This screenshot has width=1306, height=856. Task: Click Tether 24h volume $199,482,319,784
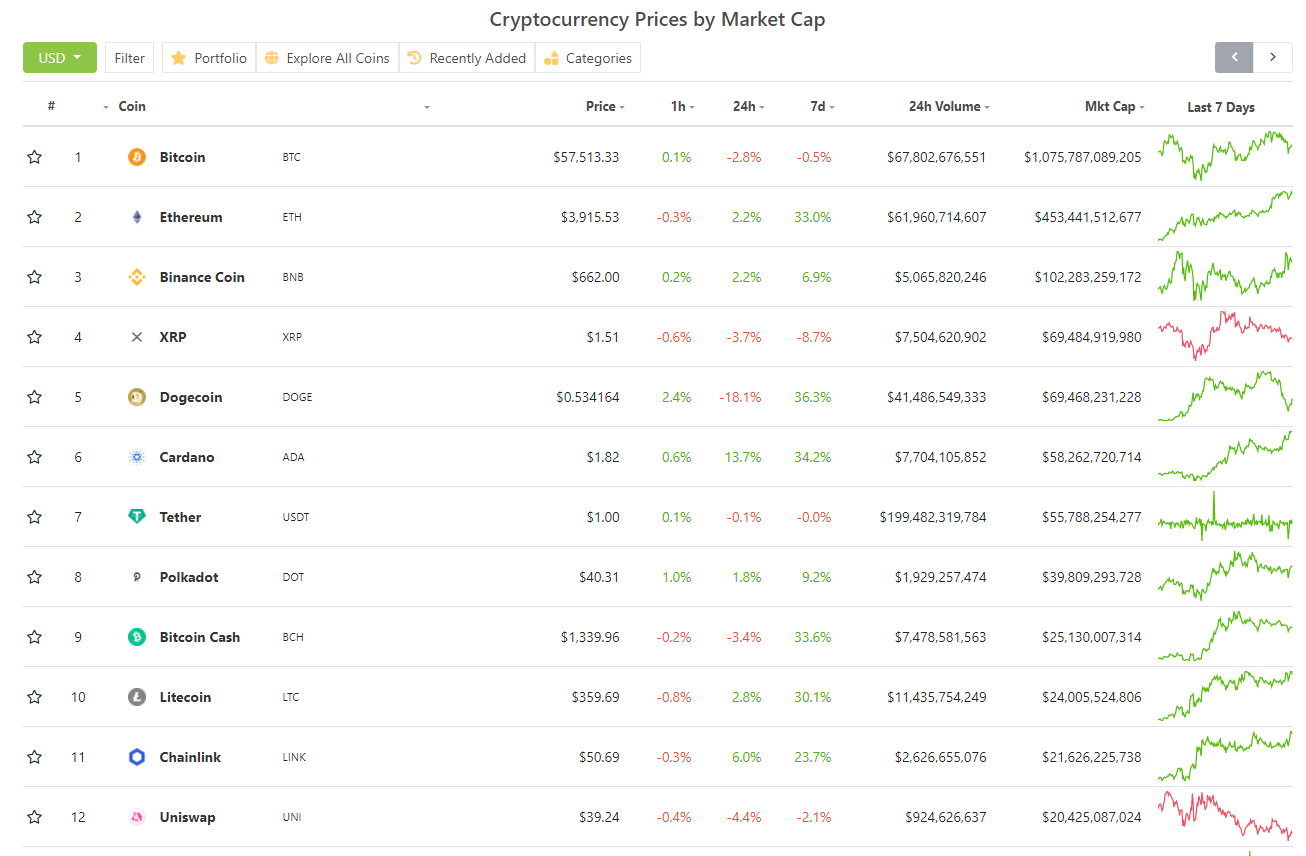tap(933, 517)
